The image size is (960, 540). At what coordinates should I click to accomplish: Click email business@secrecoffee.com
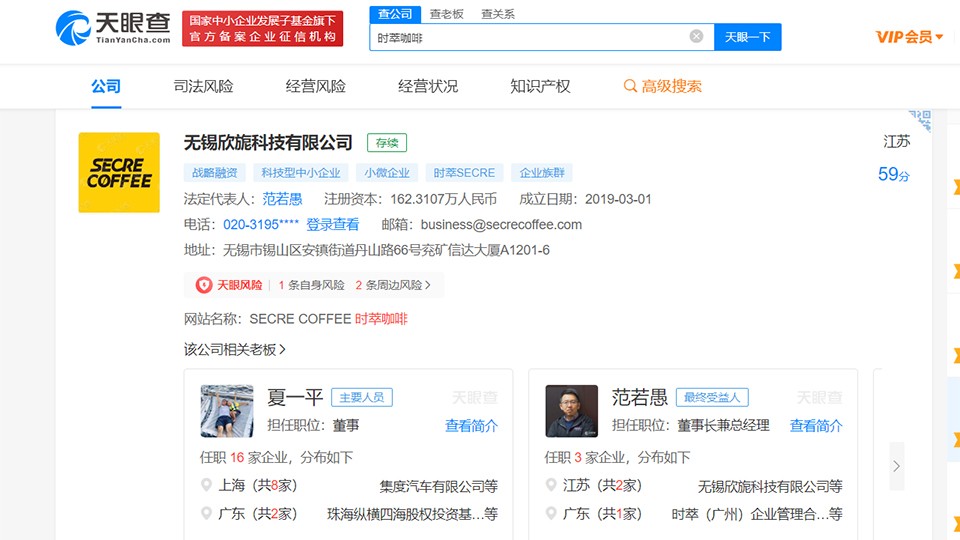(501, 225)
